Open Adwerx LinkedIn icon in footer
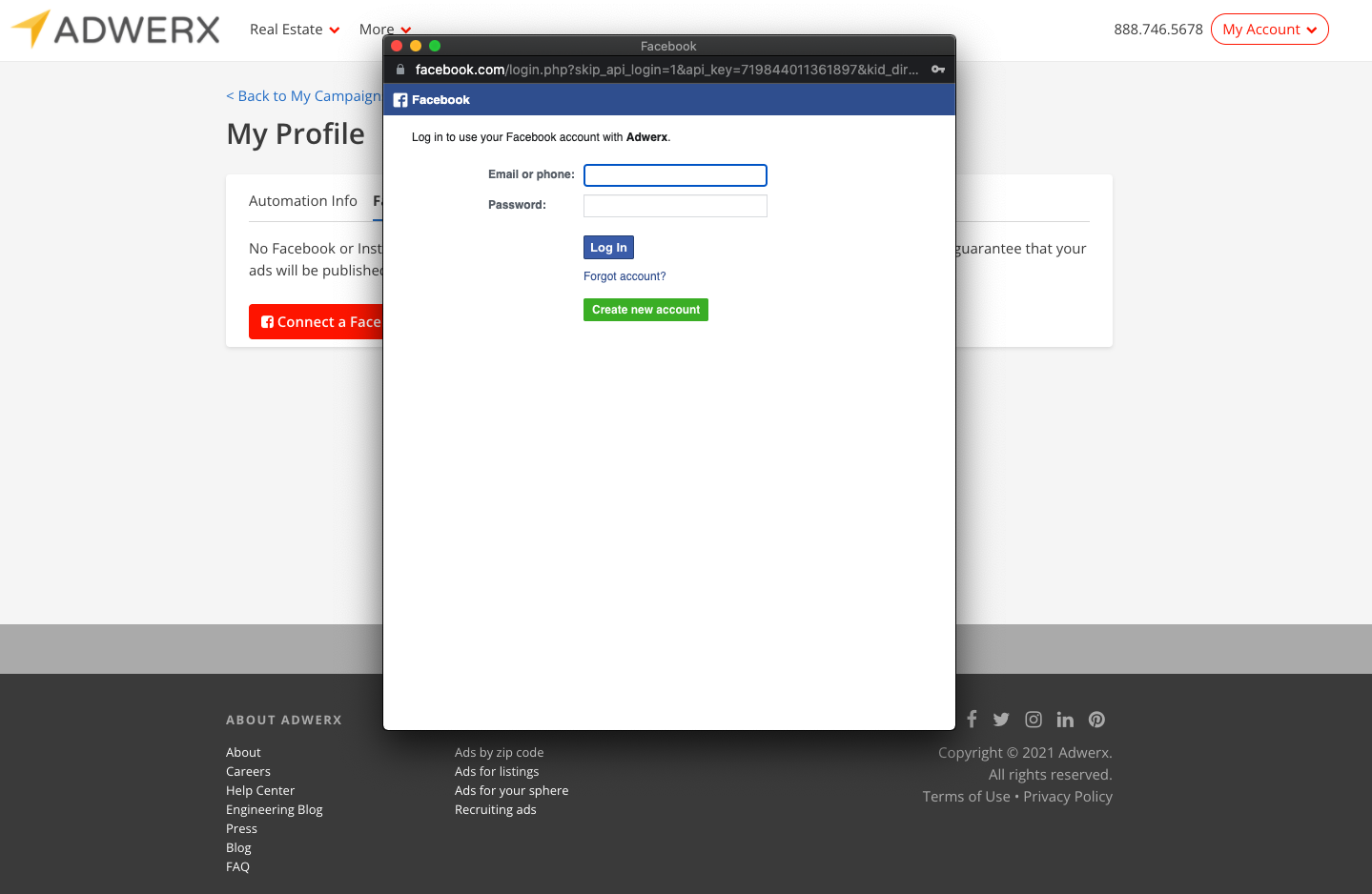Viewport: 1372px width, 894px height. 1065,720
